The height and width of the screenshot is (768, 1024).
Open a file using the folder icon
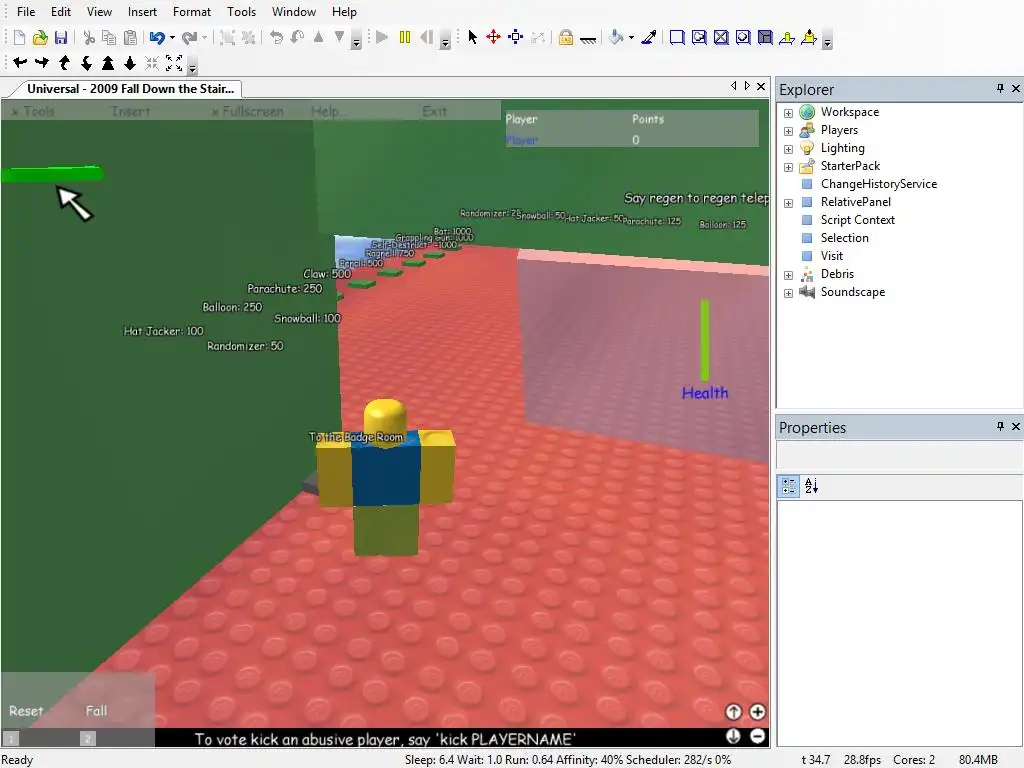(x=40, y=38)
